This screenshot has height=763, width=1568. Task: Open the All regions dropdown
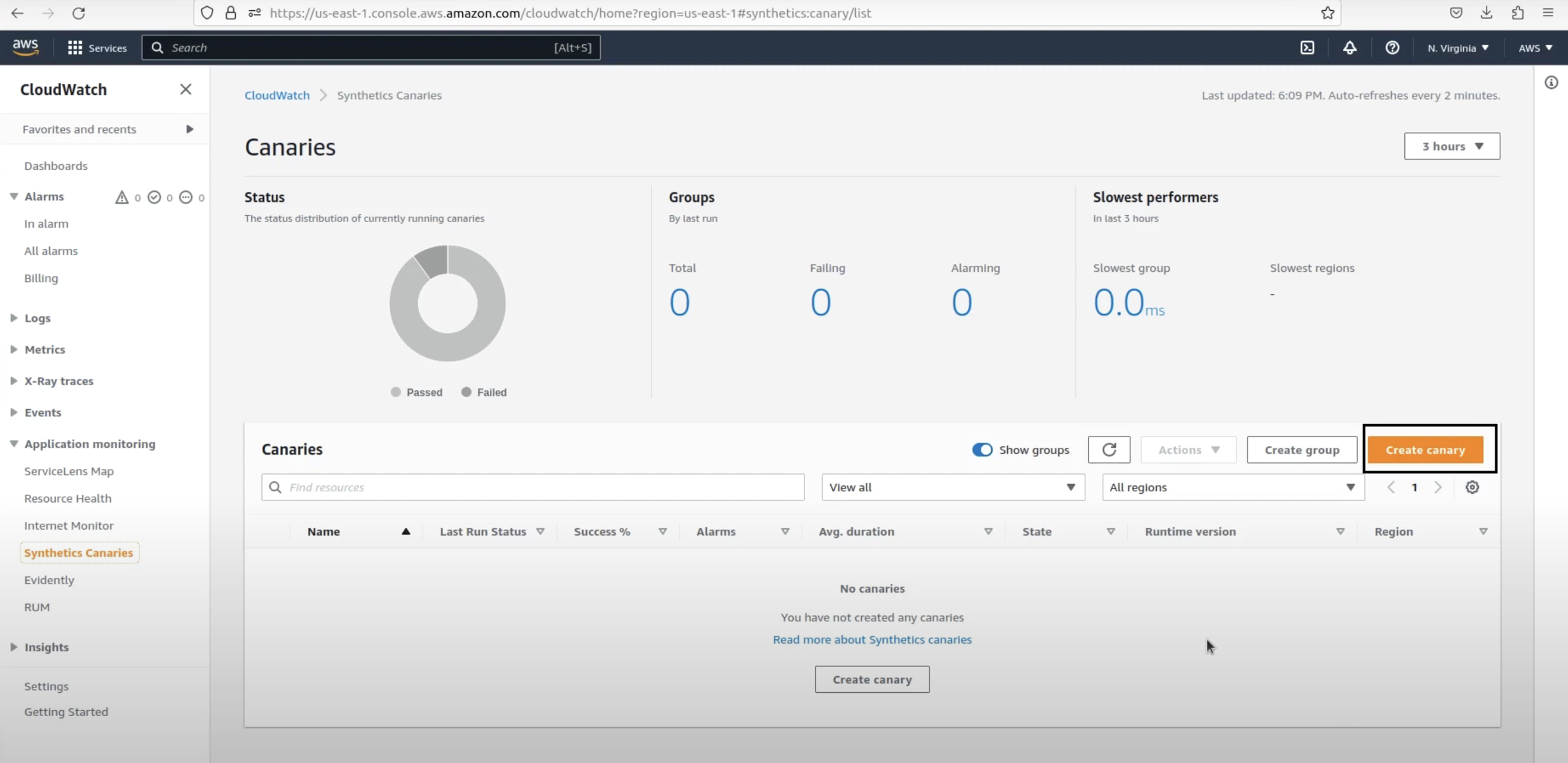(1233, 487)
